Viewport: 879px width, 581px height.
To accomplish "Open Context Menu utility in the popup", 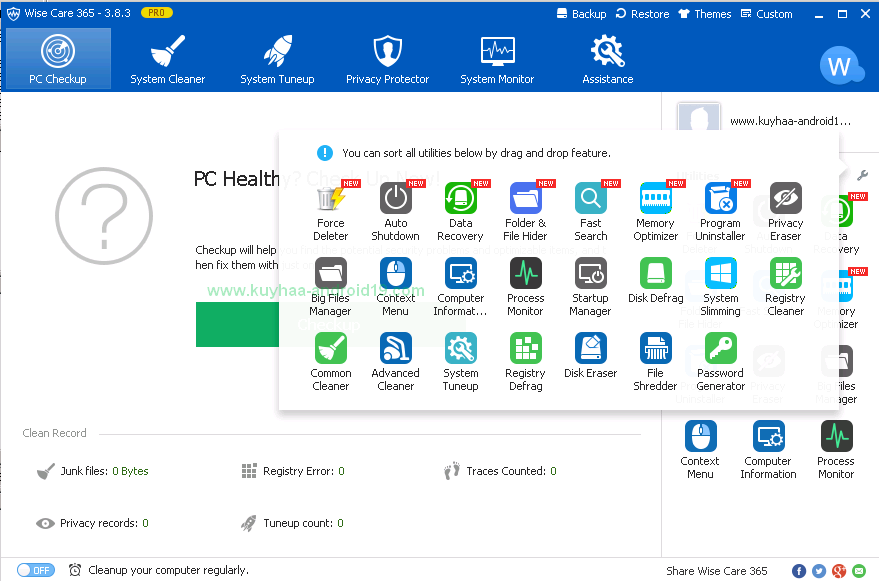I will (x=396, y=287).
